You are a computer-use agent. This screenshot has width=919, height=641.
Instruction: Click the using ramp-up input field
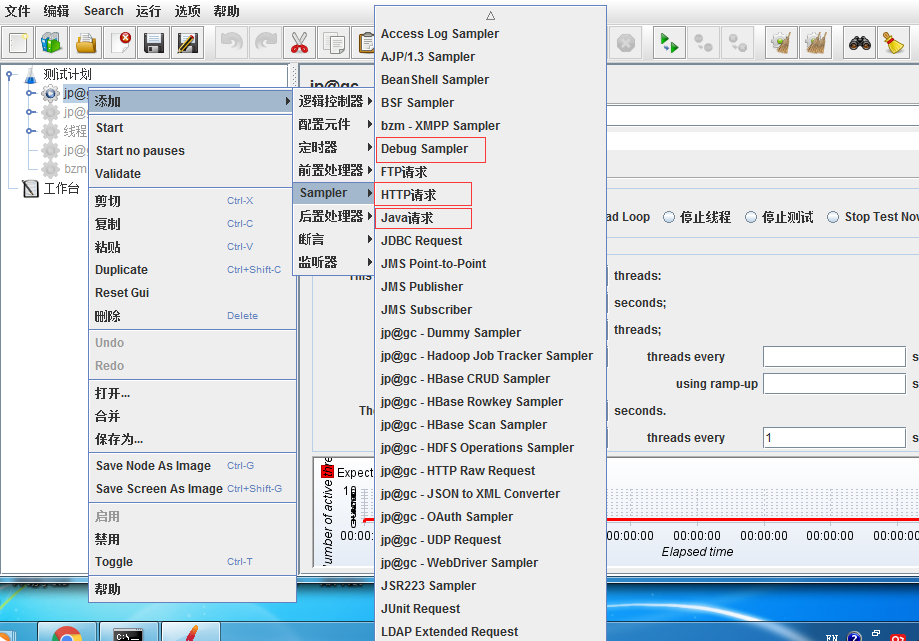833,384
